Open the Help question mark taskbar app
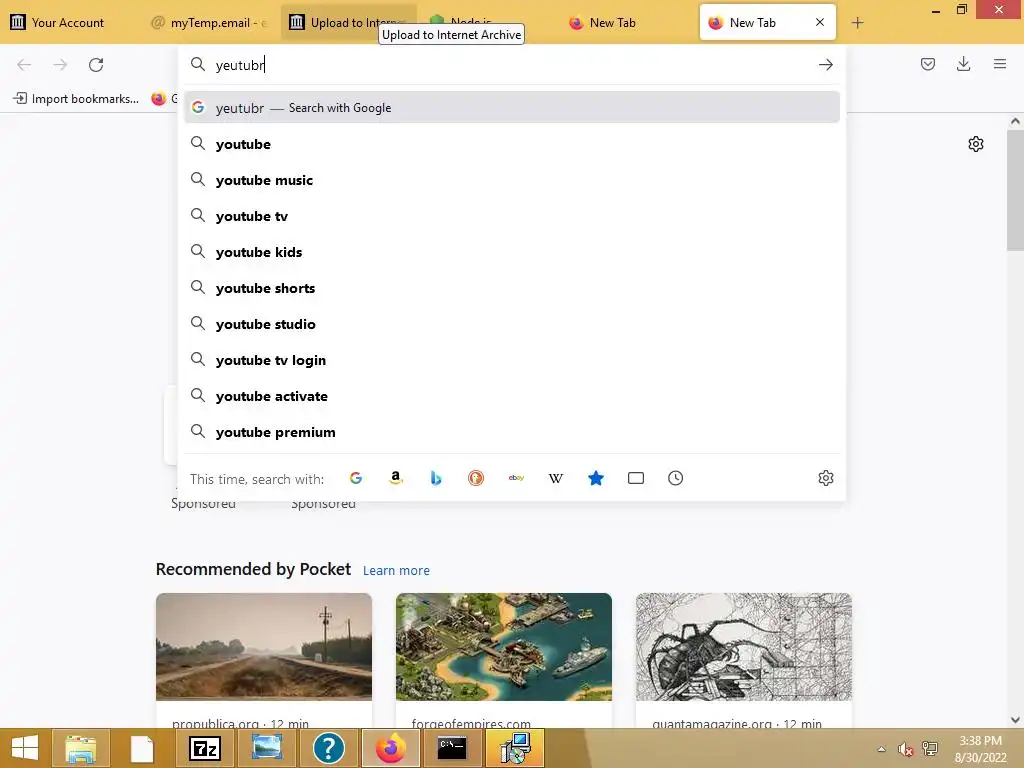This screenshot has width=1024, height=768. [328, 748]
